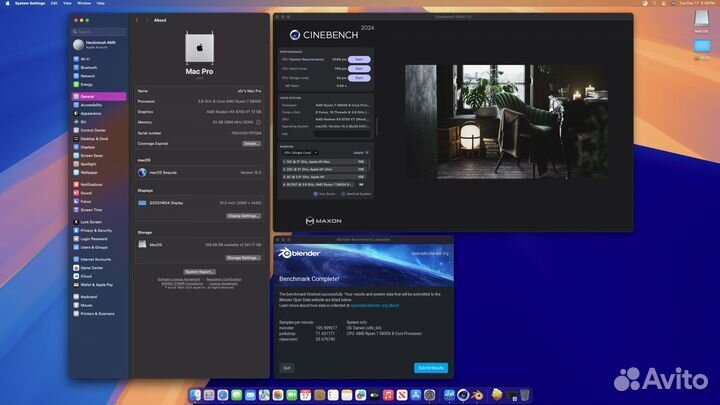Open the View menu
Viewport: 720px width, 405px height.
pos(67,3)
